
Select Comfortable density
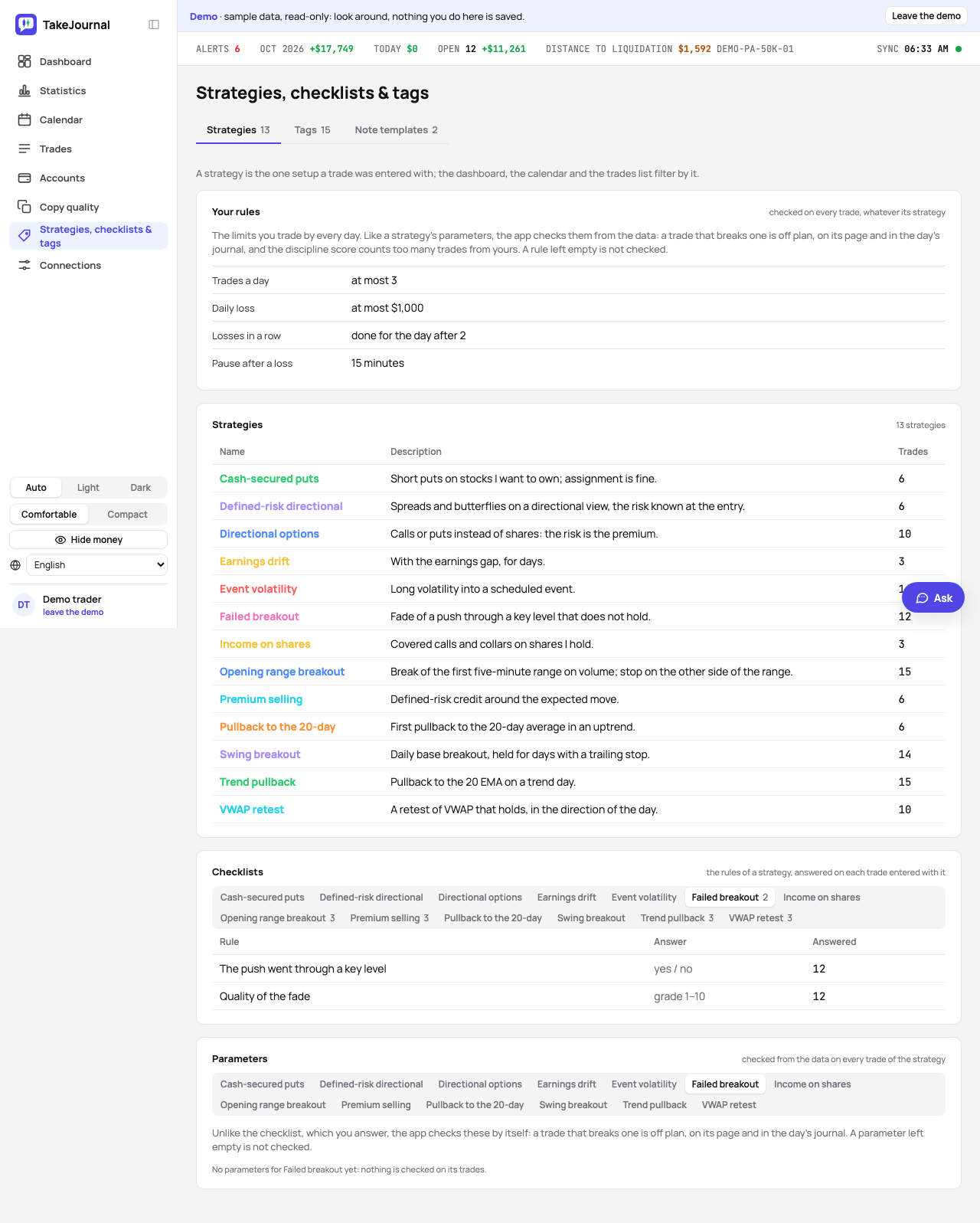click(x=49, y=515)
